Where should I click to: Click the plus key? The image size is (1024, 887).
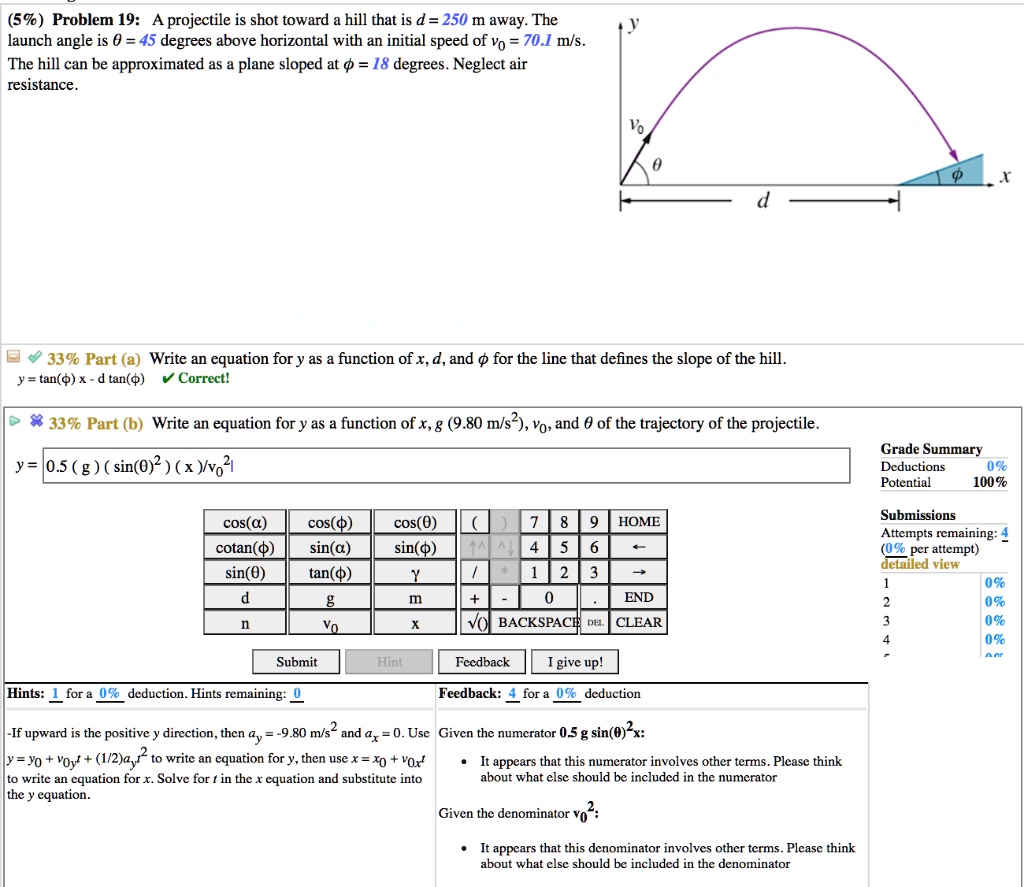click(475, 598)
